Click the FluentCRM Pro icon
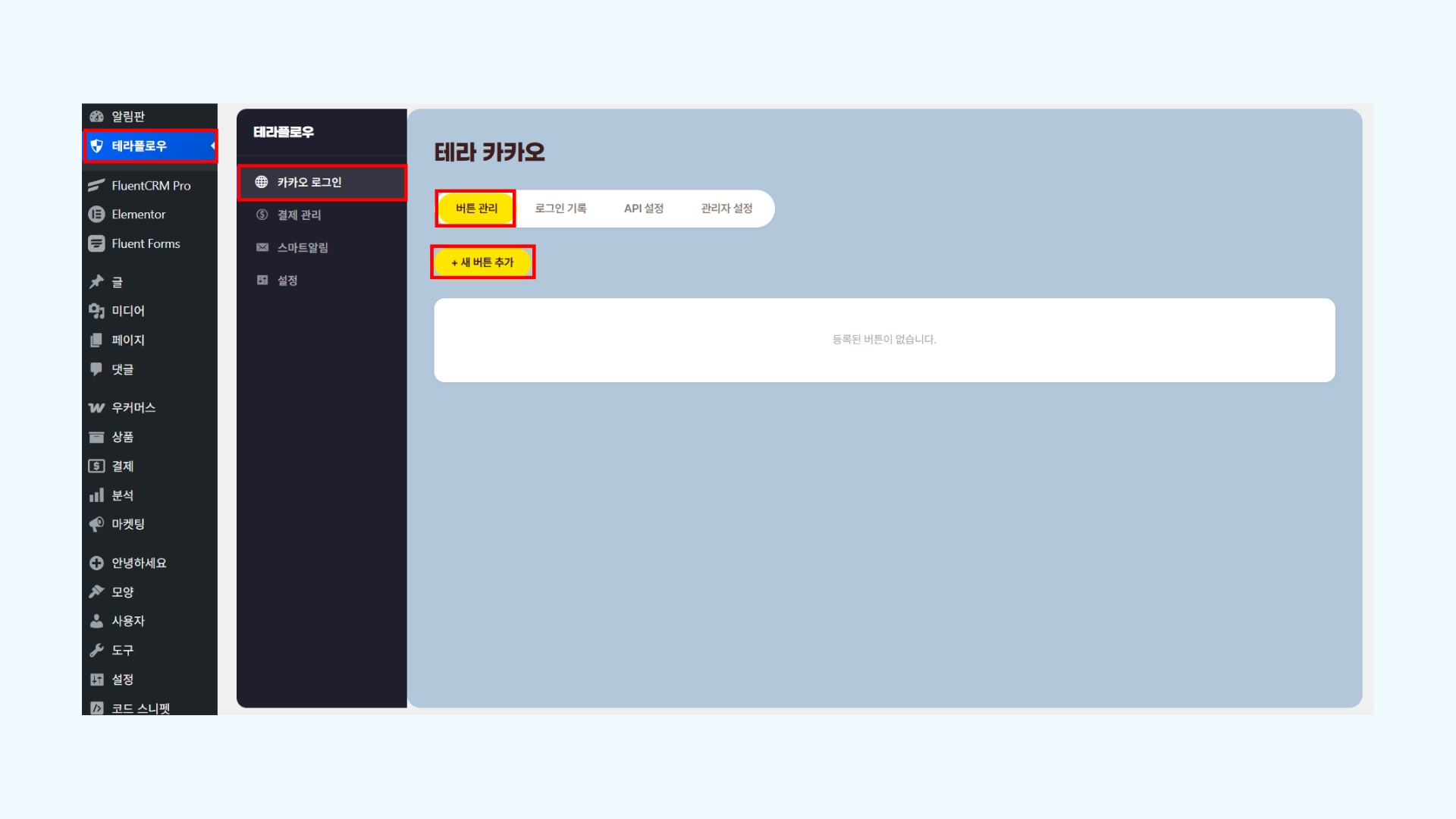 pos(96,185)
